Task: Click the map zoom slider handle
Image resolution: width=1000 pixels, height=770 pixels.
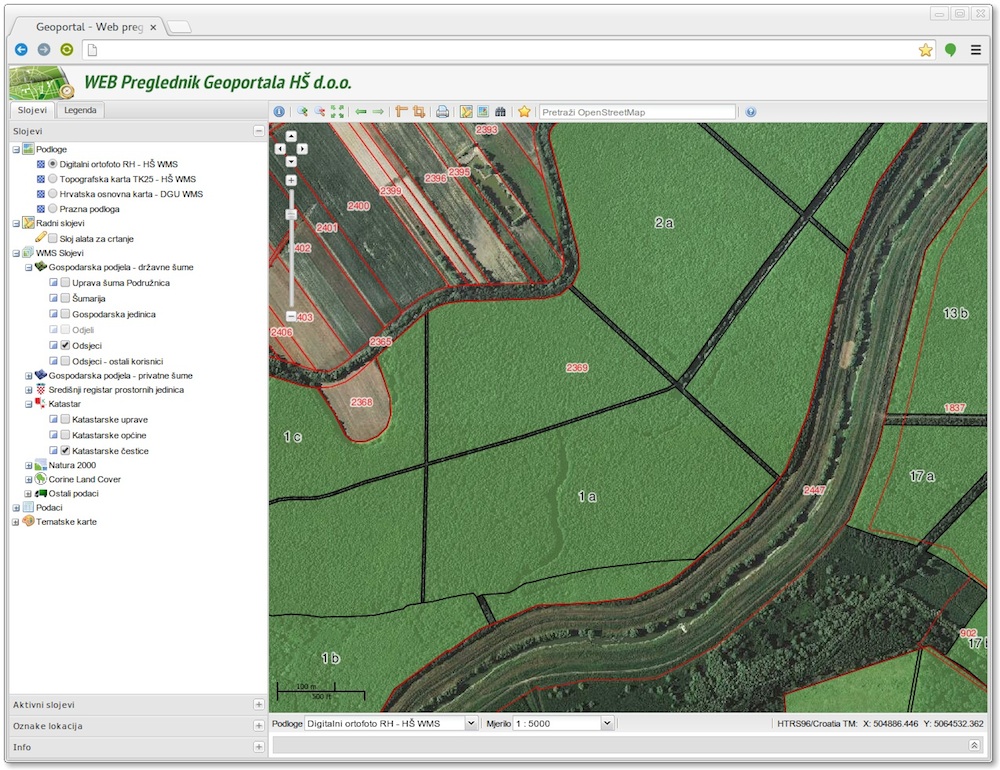Action: point(291,214)
